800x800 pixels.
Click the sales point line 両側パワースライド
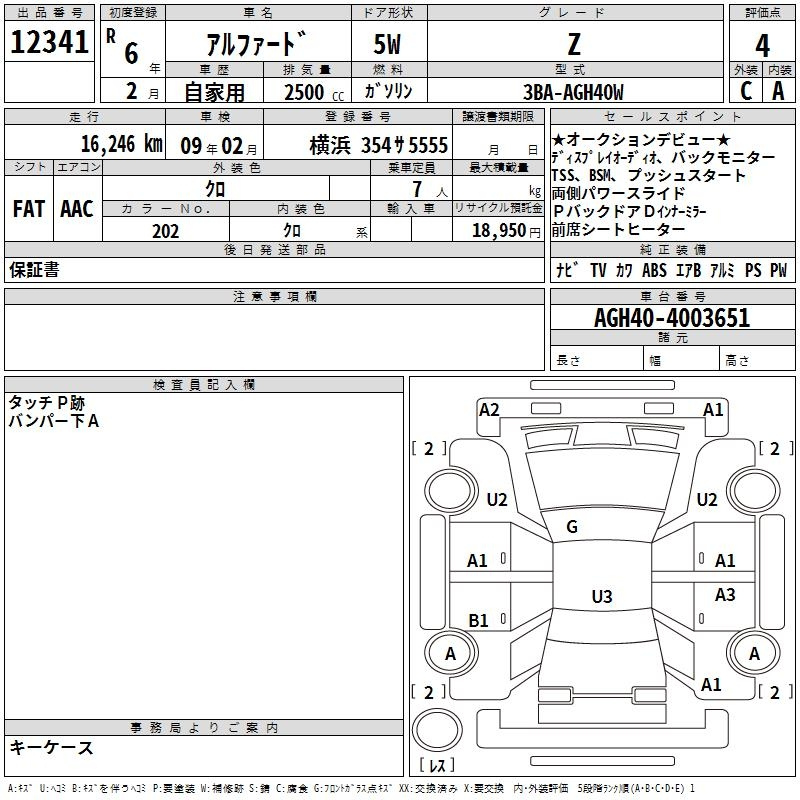(618, 193)
